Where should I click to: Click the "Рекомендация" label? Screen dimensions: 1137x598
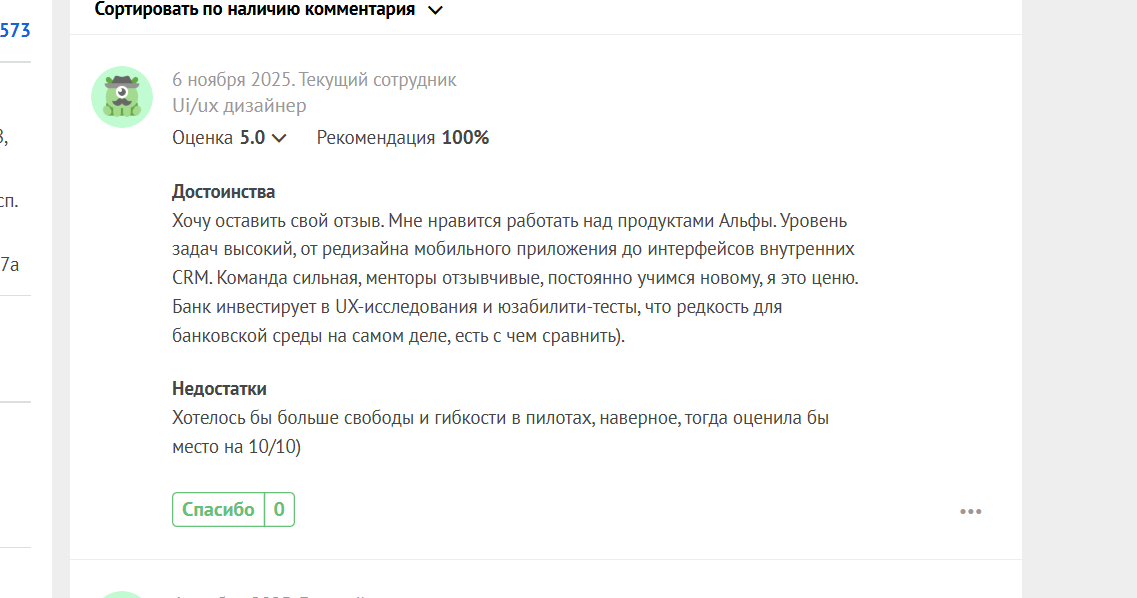click(376, 138)
